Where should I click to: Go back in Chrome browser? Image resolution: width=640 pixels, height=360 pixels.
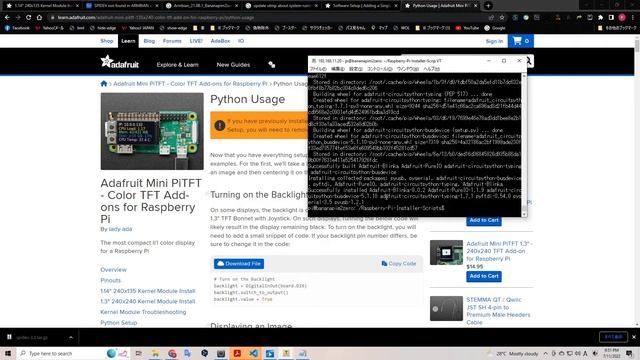click(7, 18)
